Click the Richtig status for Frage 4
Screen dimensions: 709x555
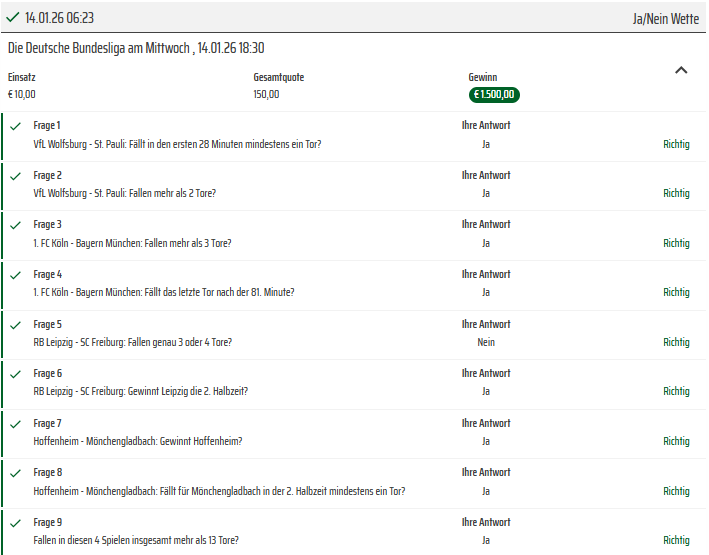(676, 292)
